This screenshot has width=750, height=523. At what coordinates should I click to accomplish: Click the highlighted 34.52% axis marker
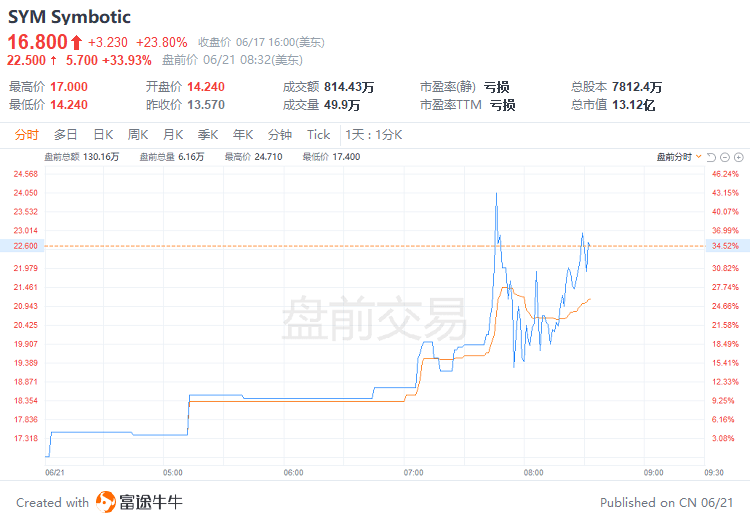pyautogui.click(x=726, y=245)
